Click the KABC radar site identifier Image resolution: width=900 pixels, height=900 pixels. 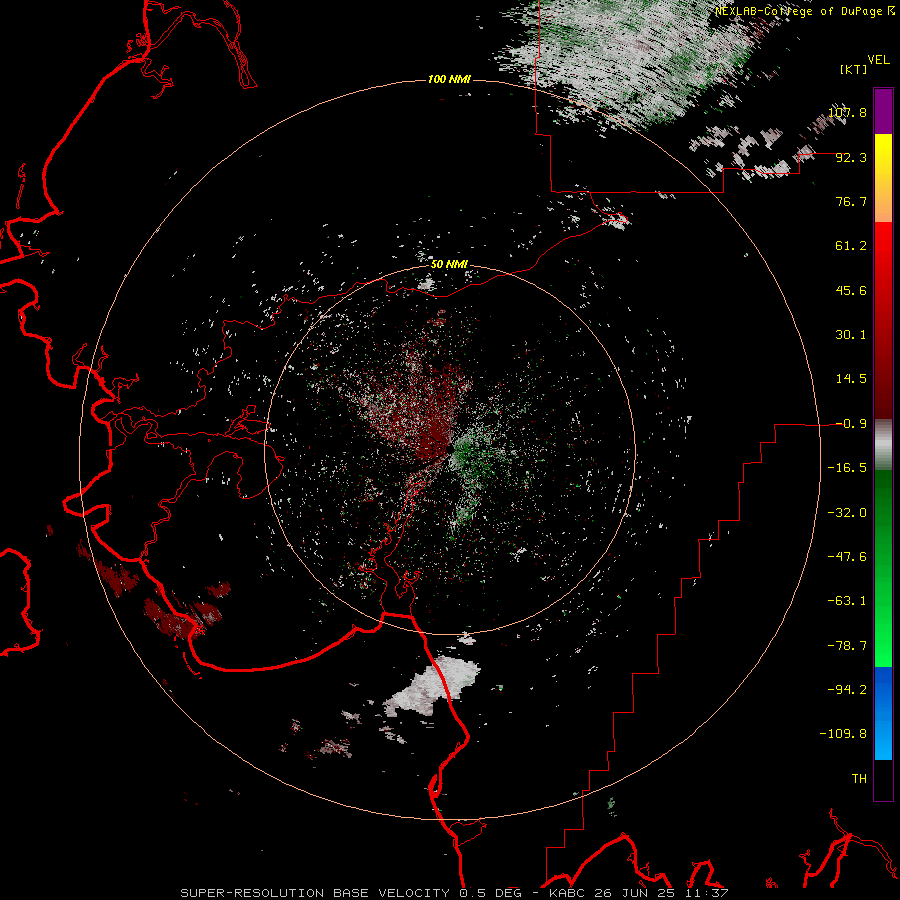(568, 893)
